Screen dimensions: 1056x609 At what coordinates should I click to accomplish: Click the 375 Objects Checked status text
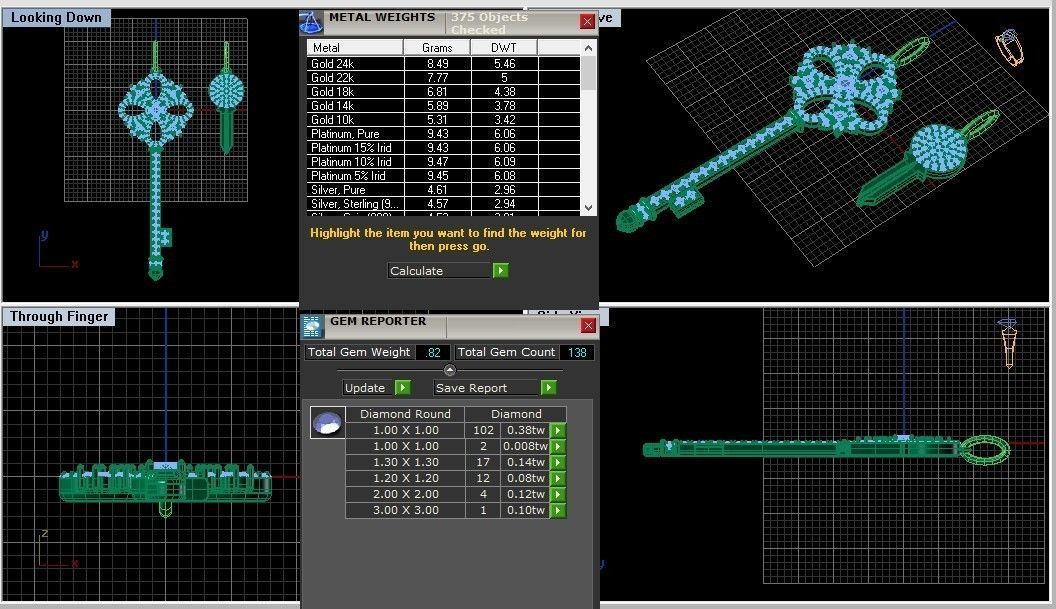(x=490, y=24)
